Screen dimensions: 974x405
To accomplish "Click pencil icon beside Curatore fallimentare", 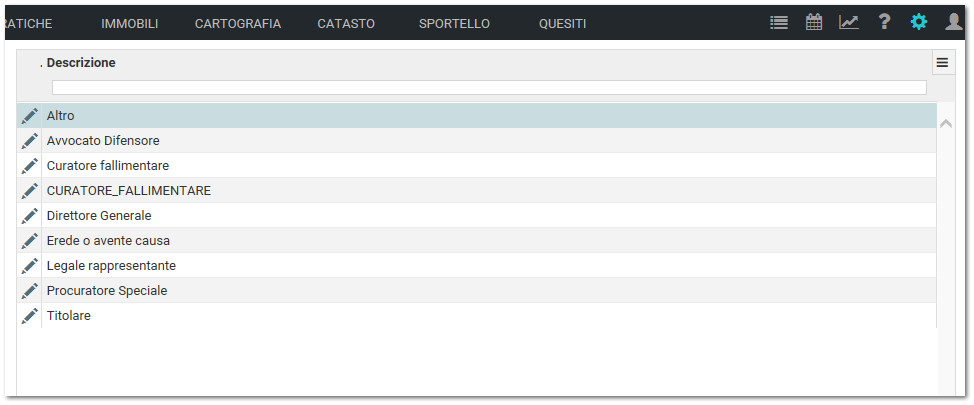I will pyautogui.click(x=29, y=166).
